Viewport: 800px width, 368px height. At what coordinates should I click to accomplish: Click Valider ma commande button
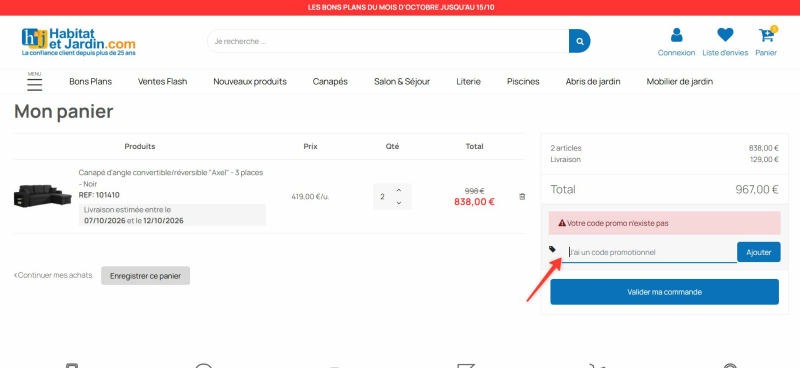[x=664, y=292]
